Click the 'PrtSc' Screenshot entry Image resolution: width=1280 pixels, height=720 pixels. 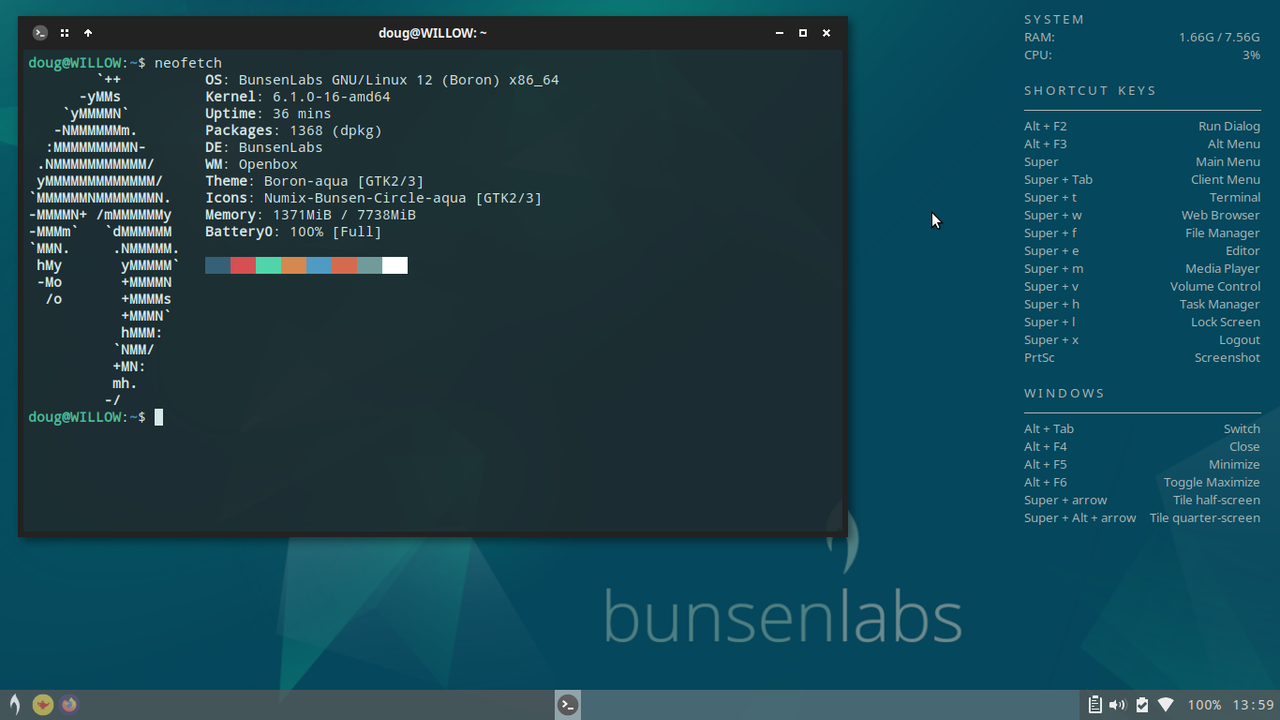tap(1142, 357)
